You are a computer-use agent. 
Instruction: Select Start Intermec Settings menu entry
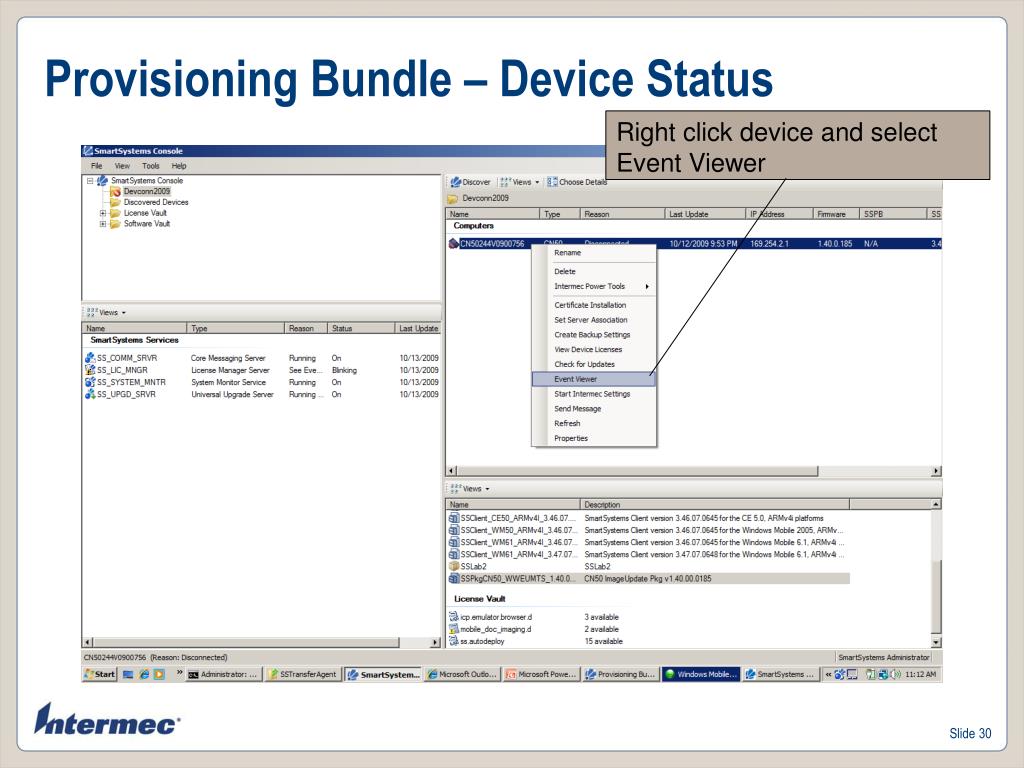(592, 394)
